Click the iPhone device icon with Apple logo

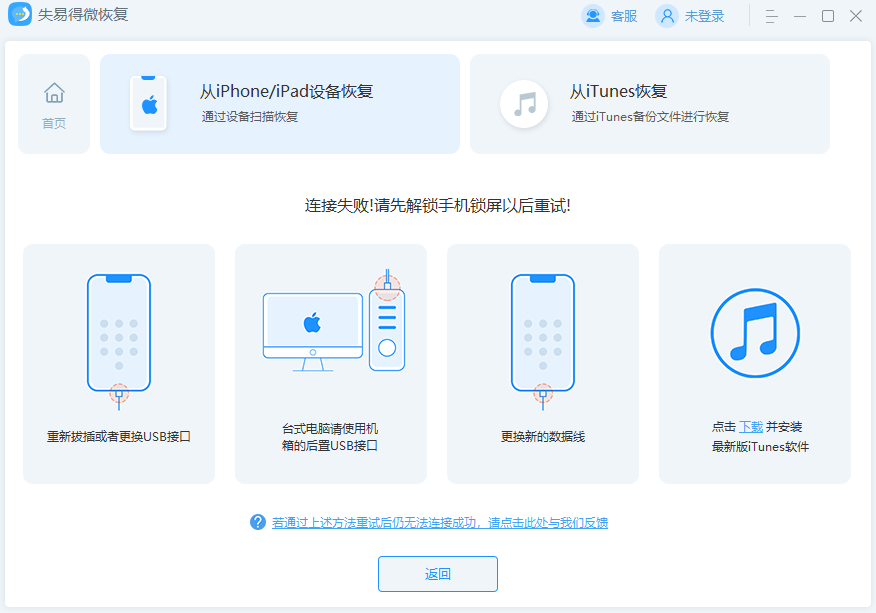click(x=148, y=104)
